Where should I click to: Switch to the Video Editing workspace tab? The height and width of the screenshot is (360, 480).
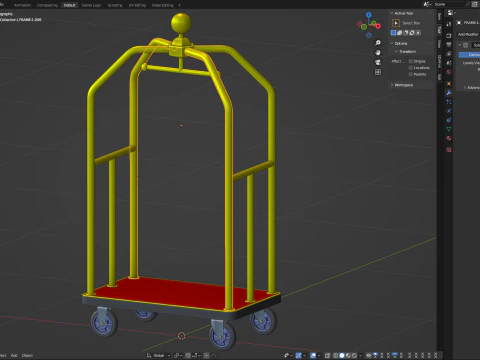[162, 5]
